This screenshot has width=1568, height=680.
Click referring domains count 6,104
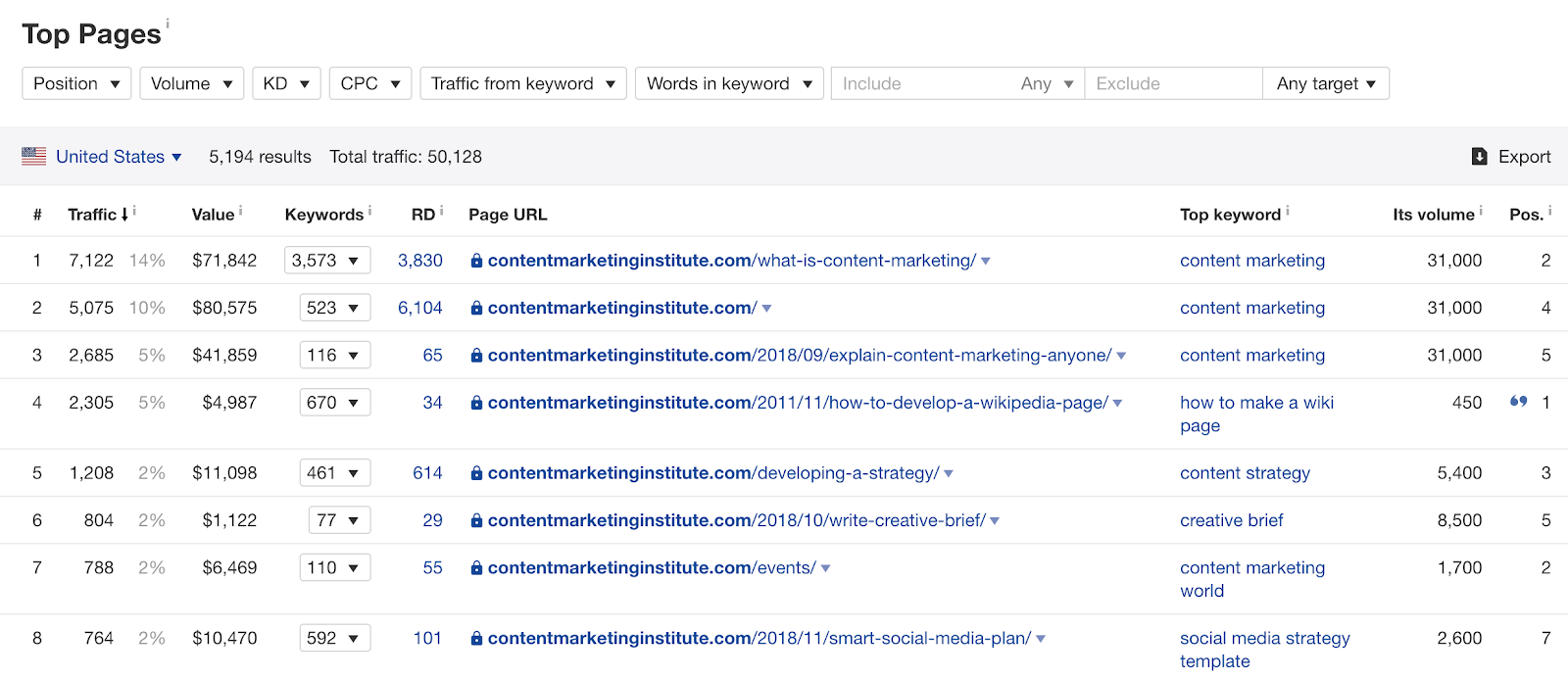420,308
